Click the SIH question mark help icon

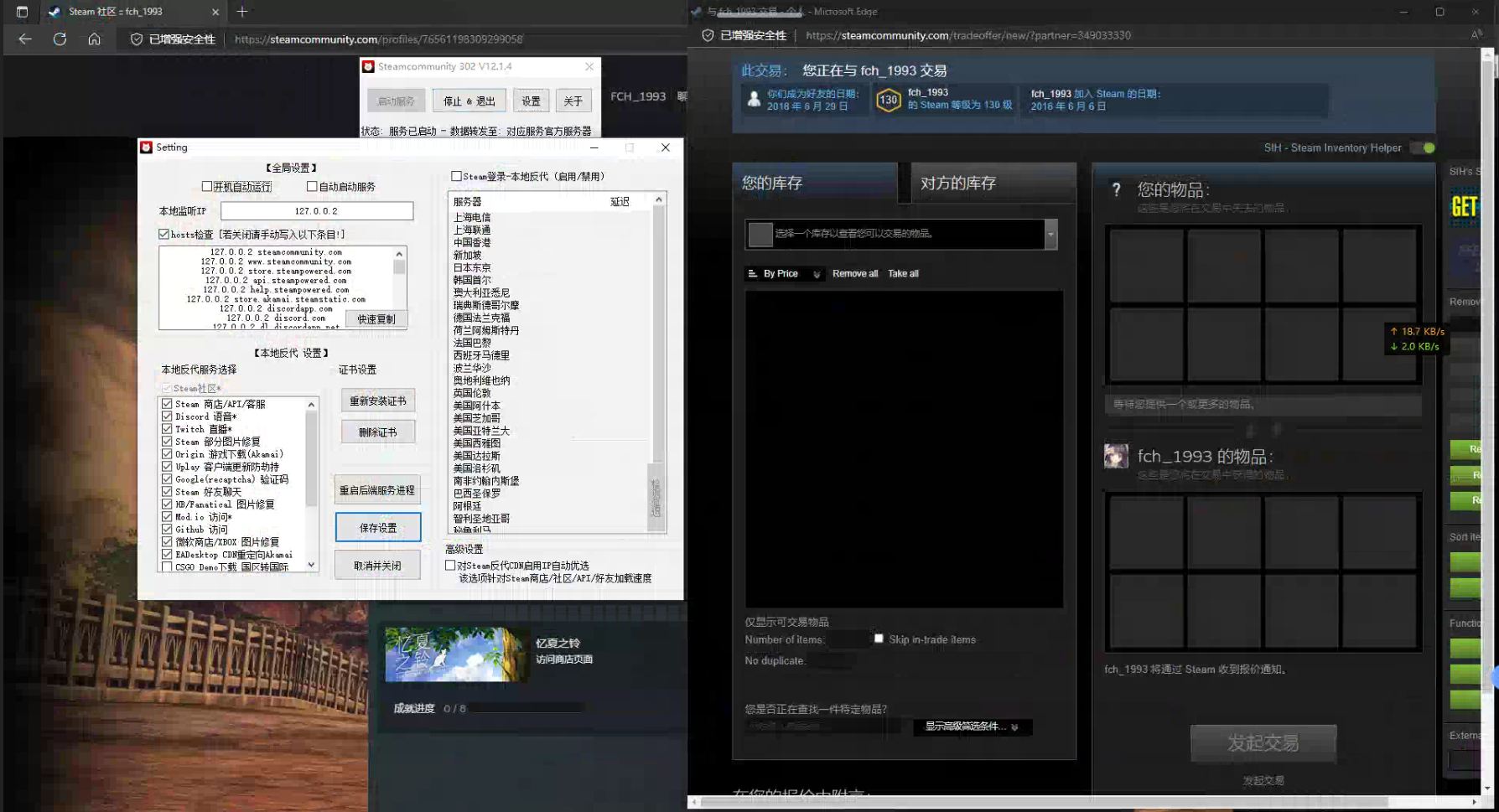coord(1115,189)
